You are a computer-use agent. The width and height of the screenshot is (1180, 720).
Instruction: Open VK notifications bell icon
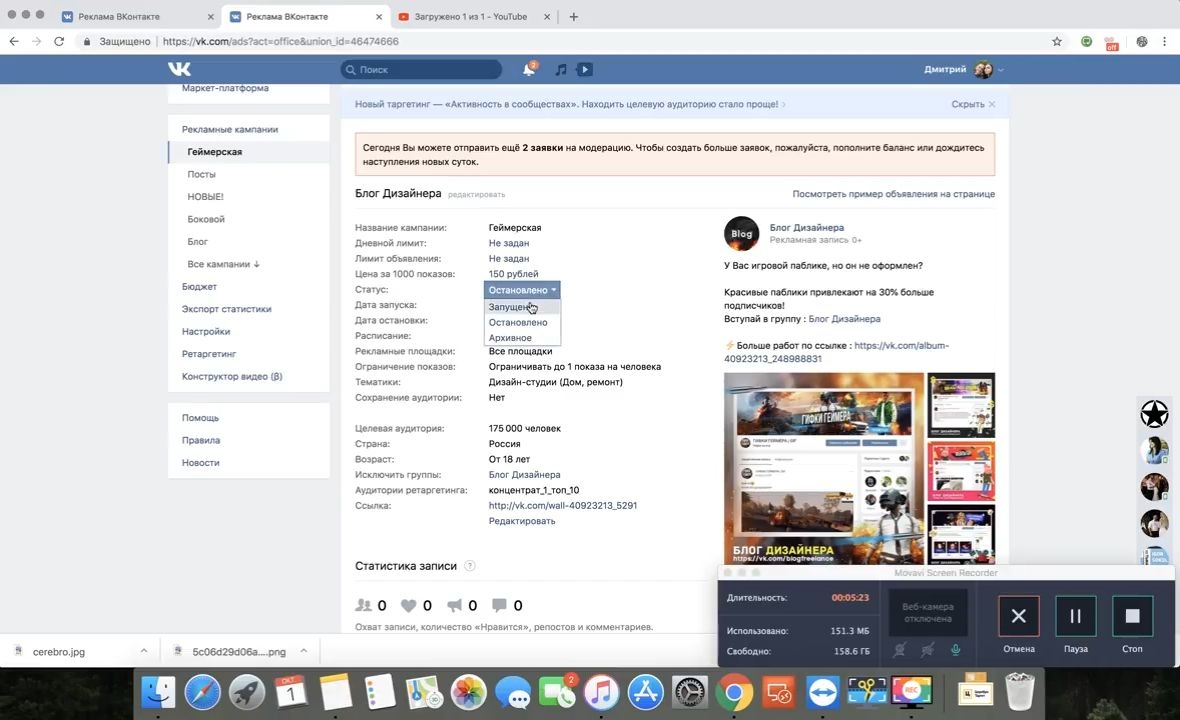(529, 69)
